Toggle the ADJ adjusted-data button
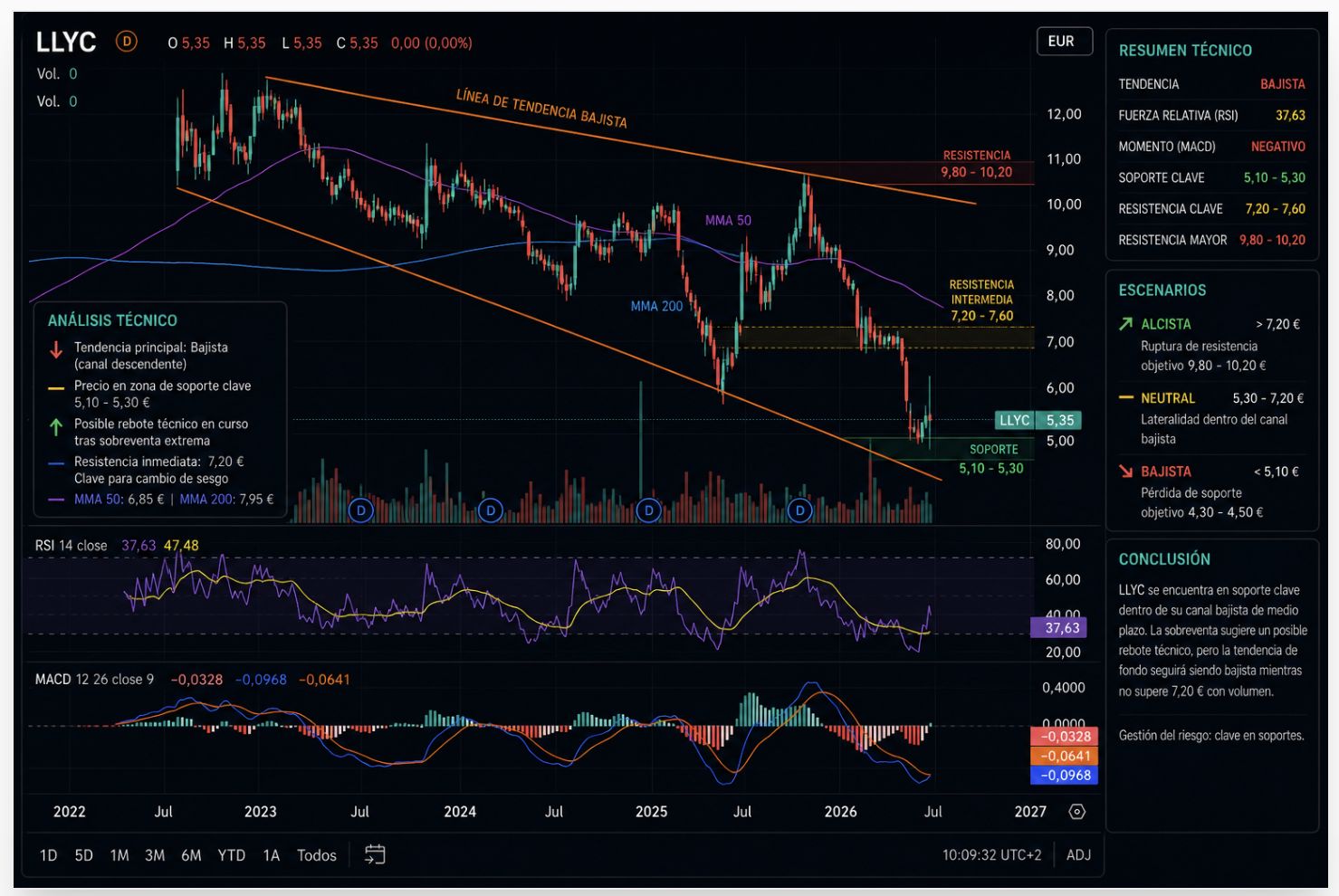This screenshot has height=896, width=1339. (1078, 854)
